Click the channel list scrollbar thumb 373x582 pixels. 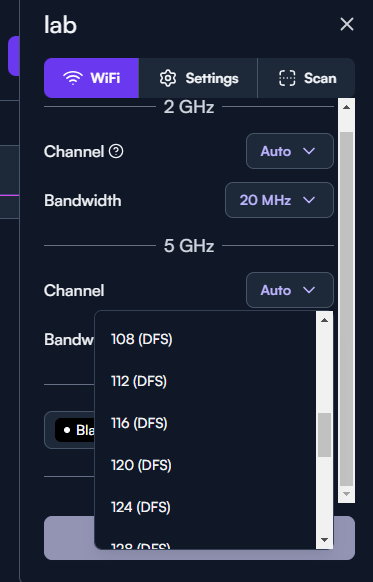(324, 435)
